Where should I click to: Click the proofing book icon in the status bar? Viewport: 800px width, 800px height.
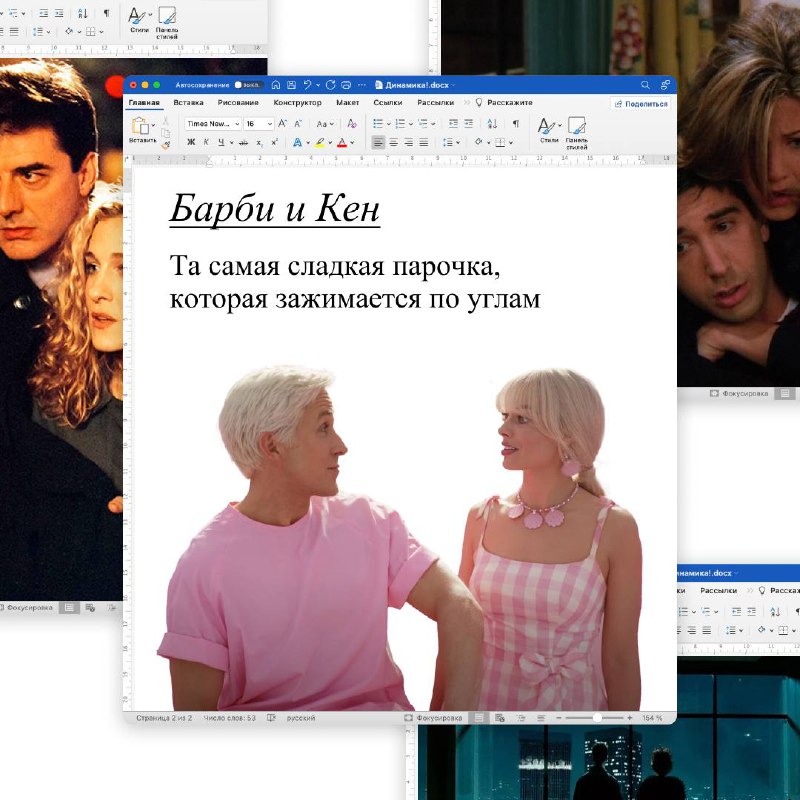pos(271,718)
